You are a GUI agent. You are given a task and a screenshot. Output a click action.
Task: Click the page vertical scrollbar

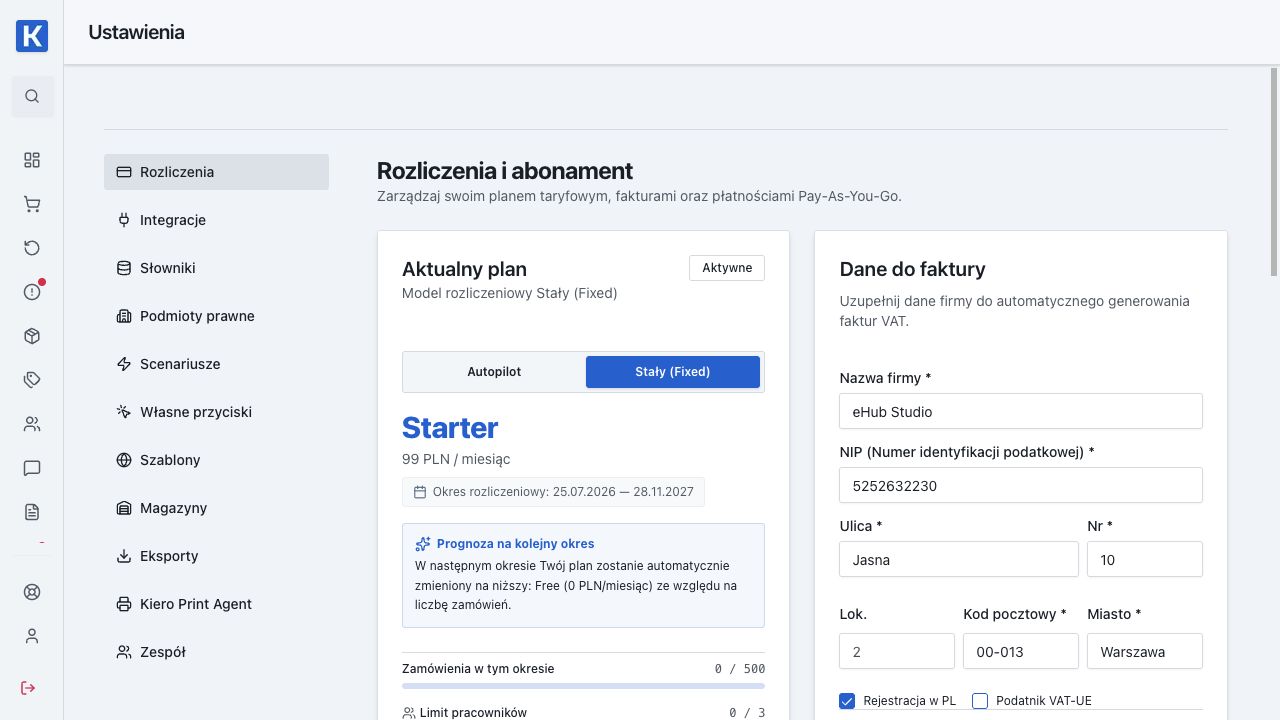coord(1274,170)
